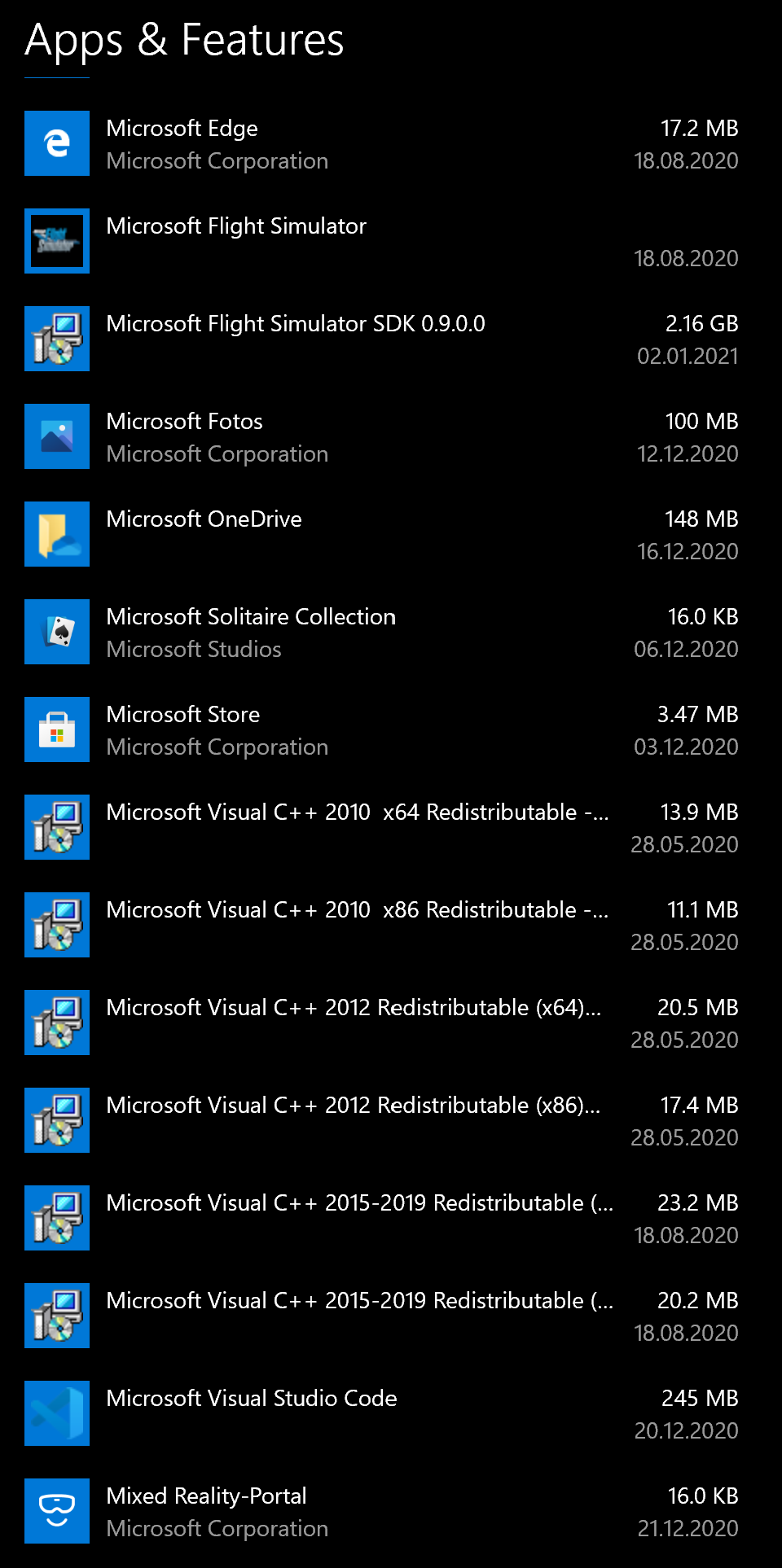Click the Microsoft Store bag icon

coord(57,729)
